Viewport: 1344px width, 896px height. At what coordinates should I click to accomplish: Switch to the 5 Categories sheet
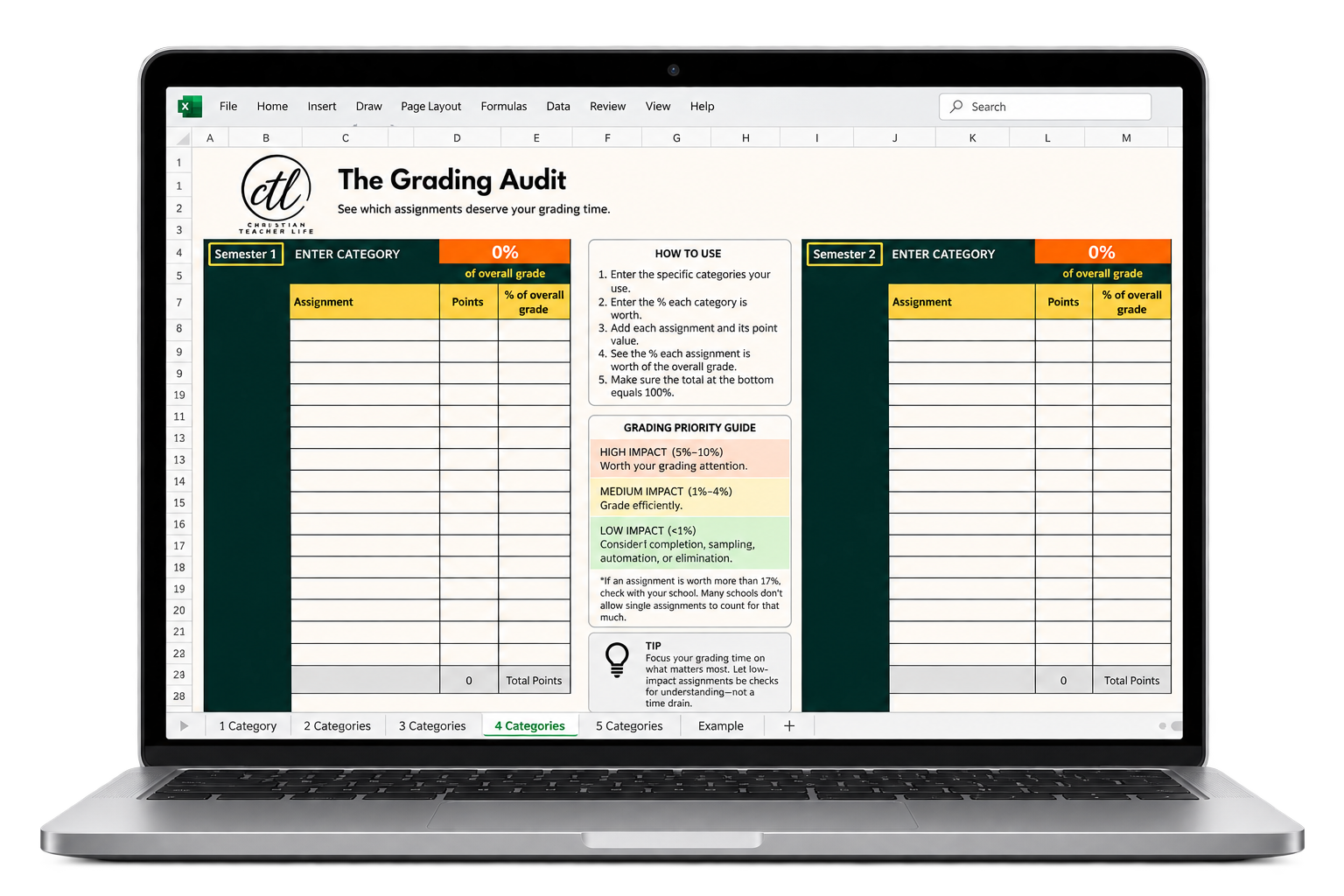[629, 726]
